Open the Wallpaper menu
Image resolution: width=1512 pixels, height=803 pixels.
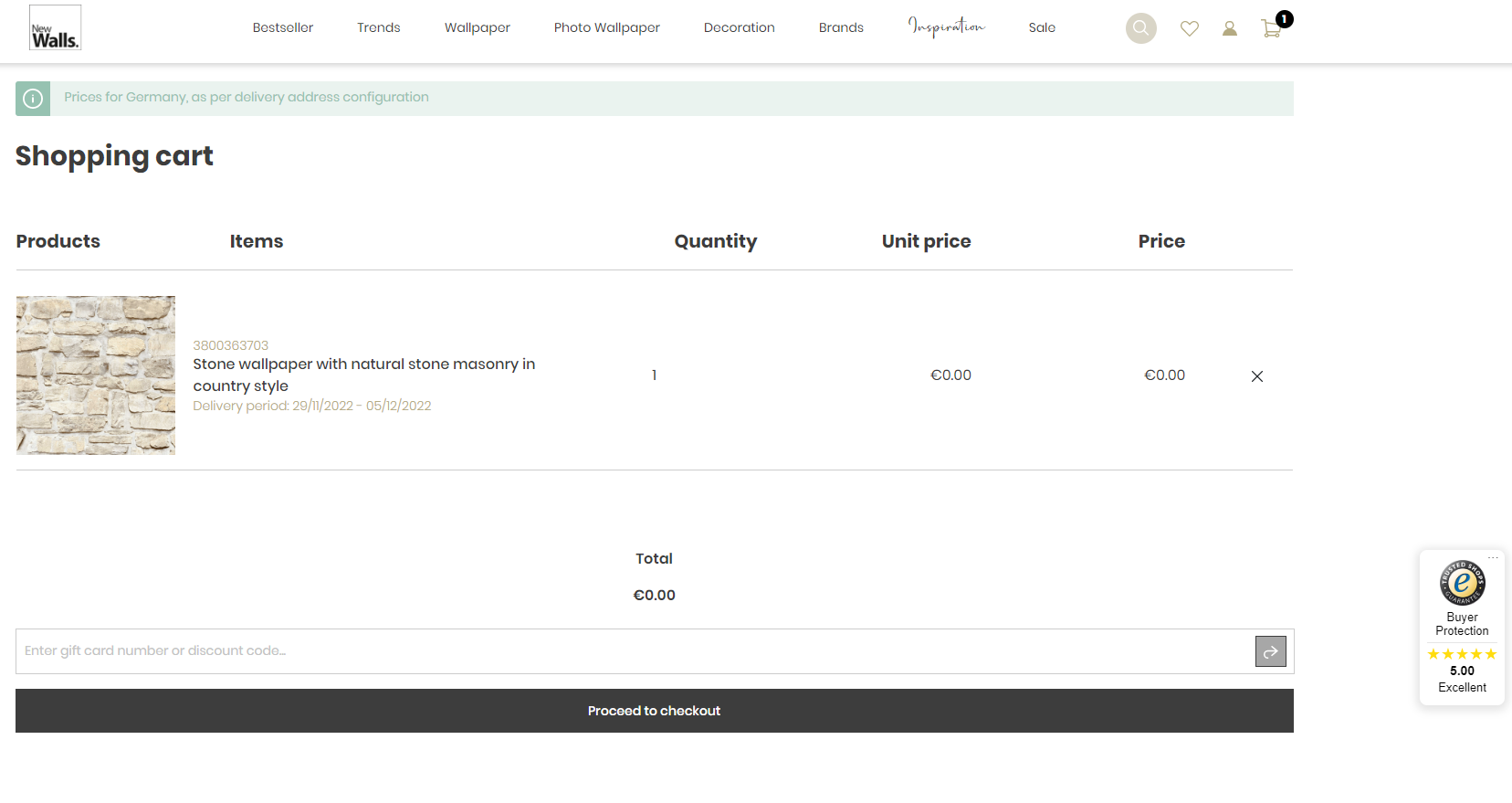coord(478,28)
